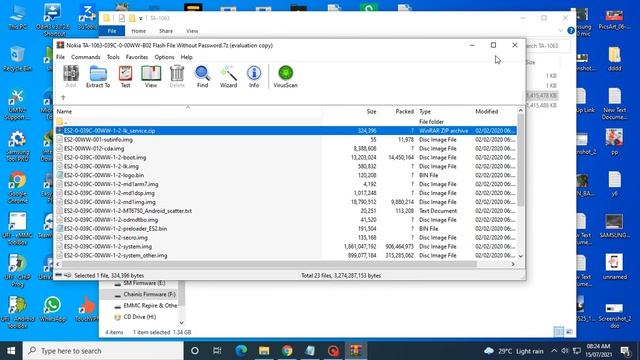Show hidden system tray icons
This screenshot has width=640, height=360.
[554, 351]
